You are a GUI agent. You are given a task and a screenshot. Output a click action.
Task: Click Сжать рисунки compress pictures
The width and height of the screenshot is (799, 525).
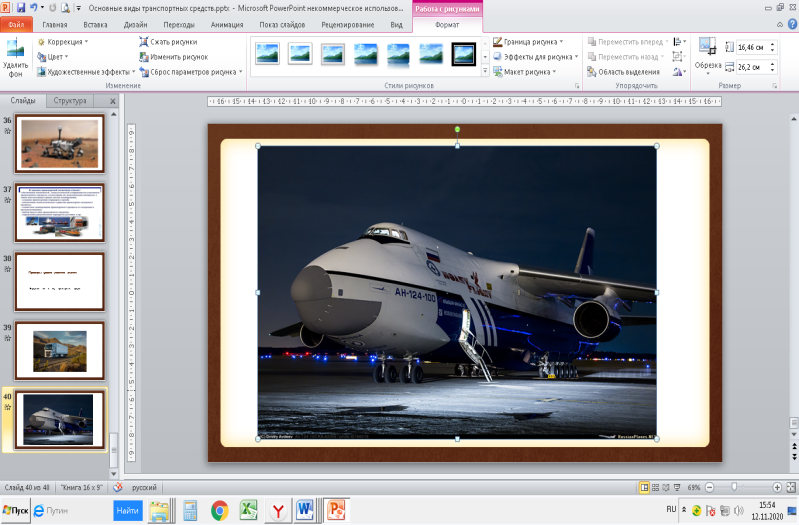point(168,42)
